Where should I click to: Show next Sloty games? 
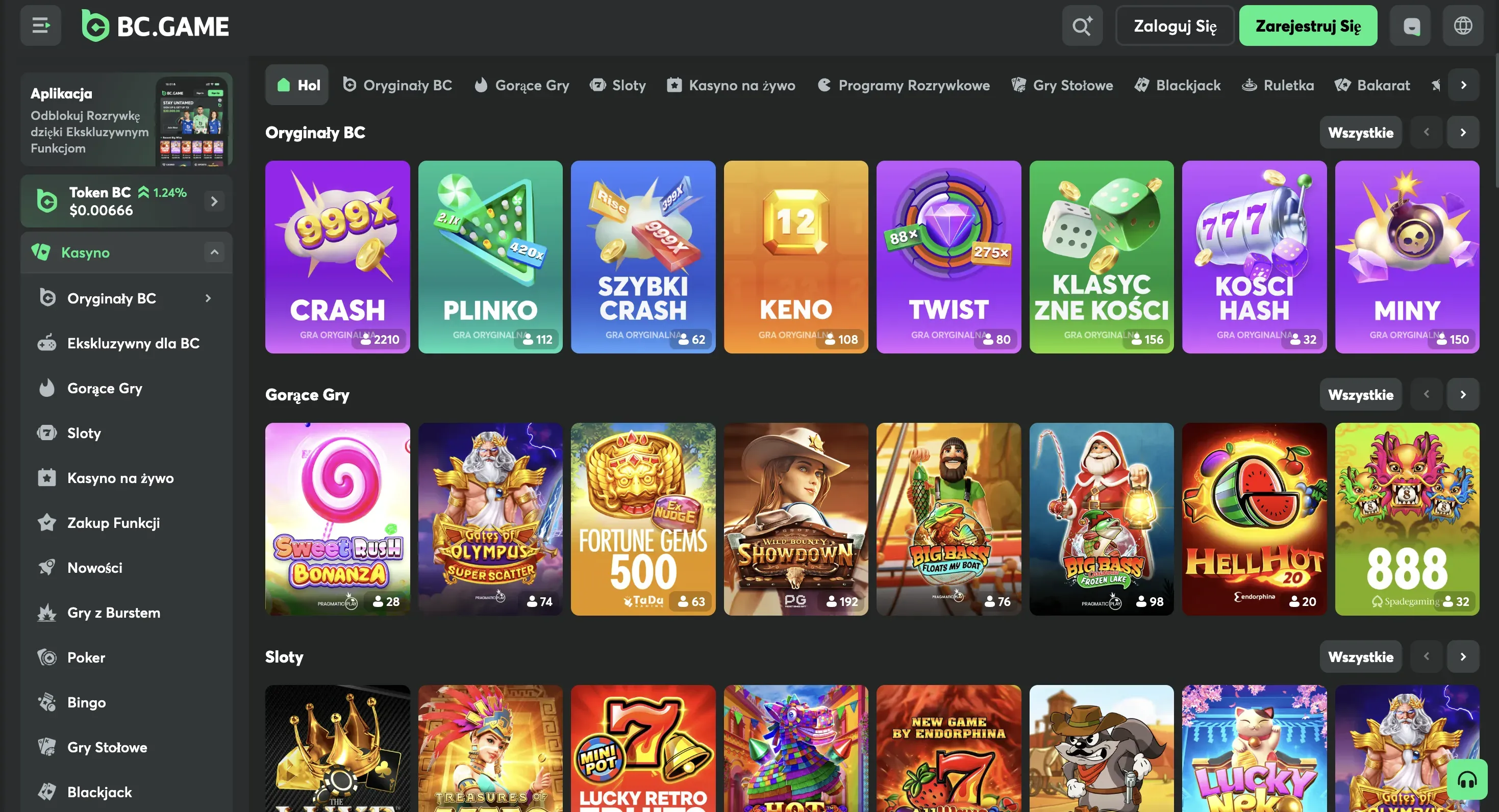(1463, 657)
